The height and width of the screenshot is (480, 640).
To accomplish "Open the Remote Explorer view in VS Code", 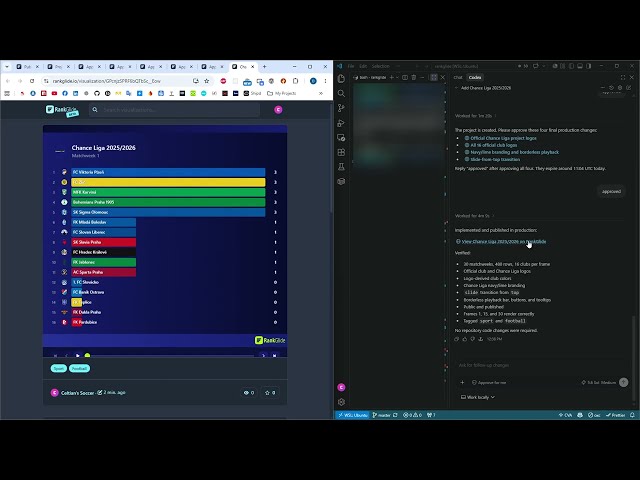I will click(x=341, y=138).
